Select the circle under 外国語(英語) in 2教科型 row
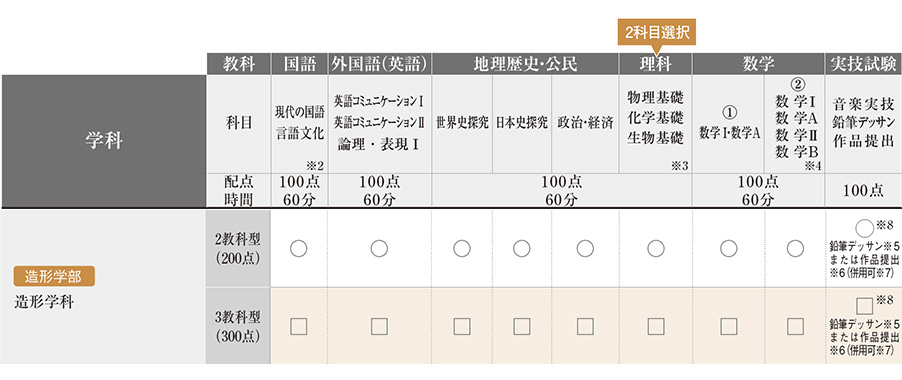Viewport: 902px width, 380px height. coord(379,248)
